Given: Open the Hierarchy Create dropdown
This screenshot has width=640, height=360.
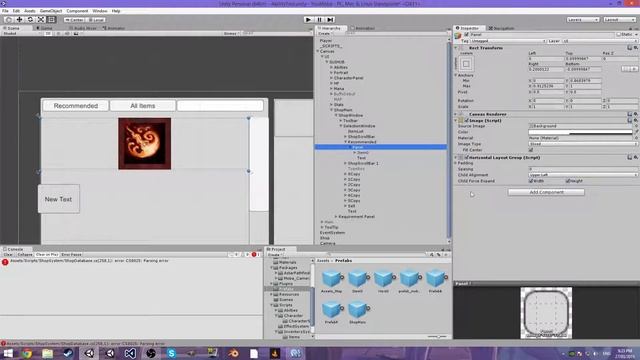Looking at the screenshot, I should coord(324,33).
